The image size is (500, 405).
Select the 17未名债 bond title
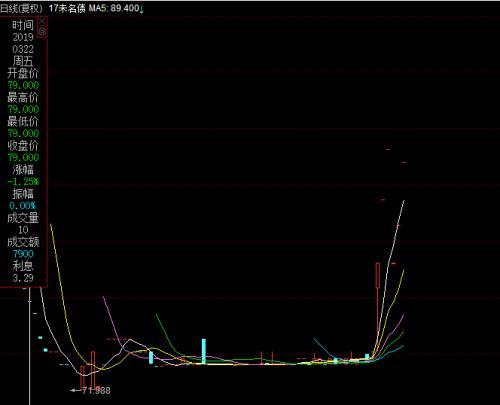tap(67, 8)
